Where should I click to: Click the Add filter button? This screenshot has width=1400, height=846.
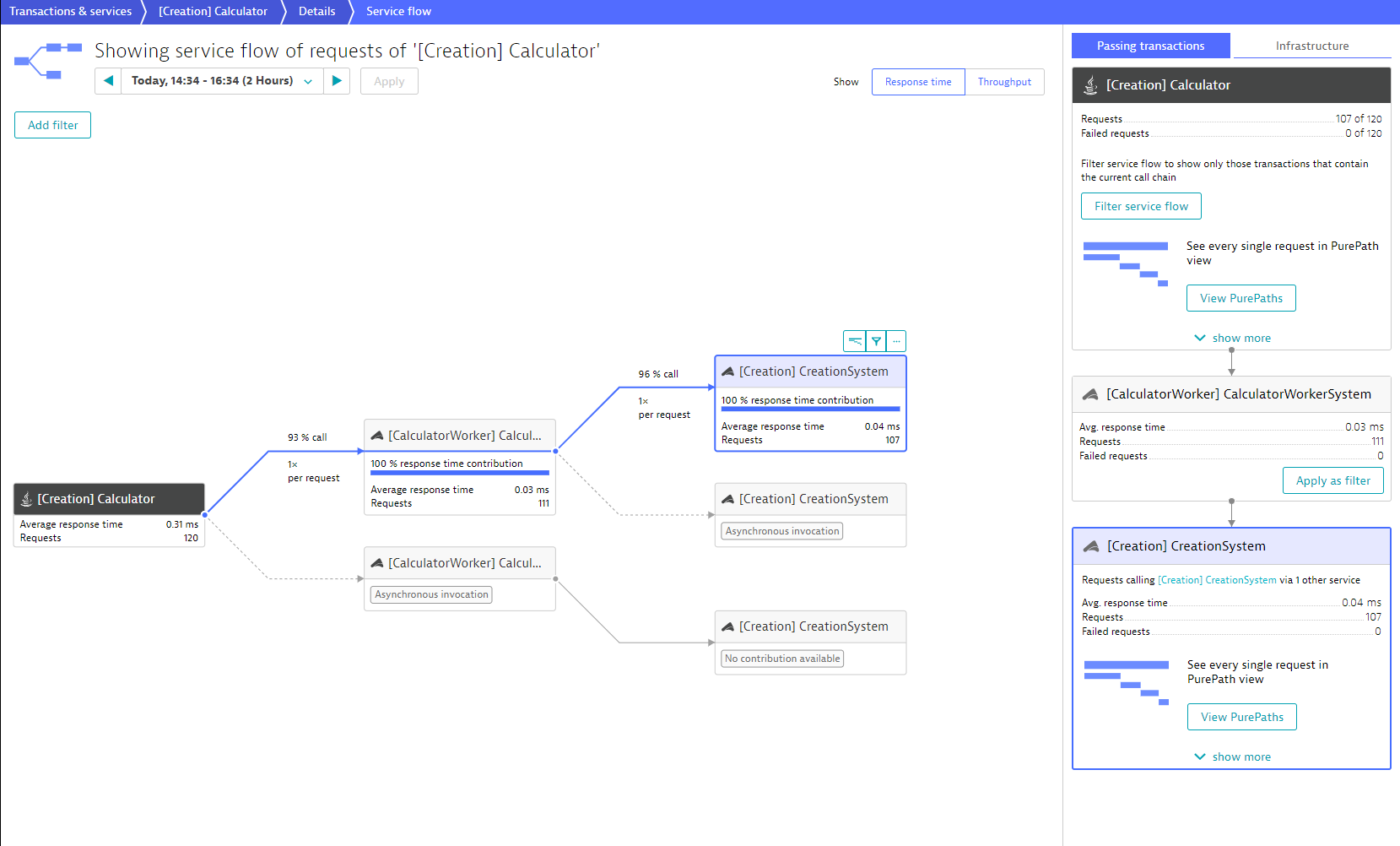tap(52, 125)
